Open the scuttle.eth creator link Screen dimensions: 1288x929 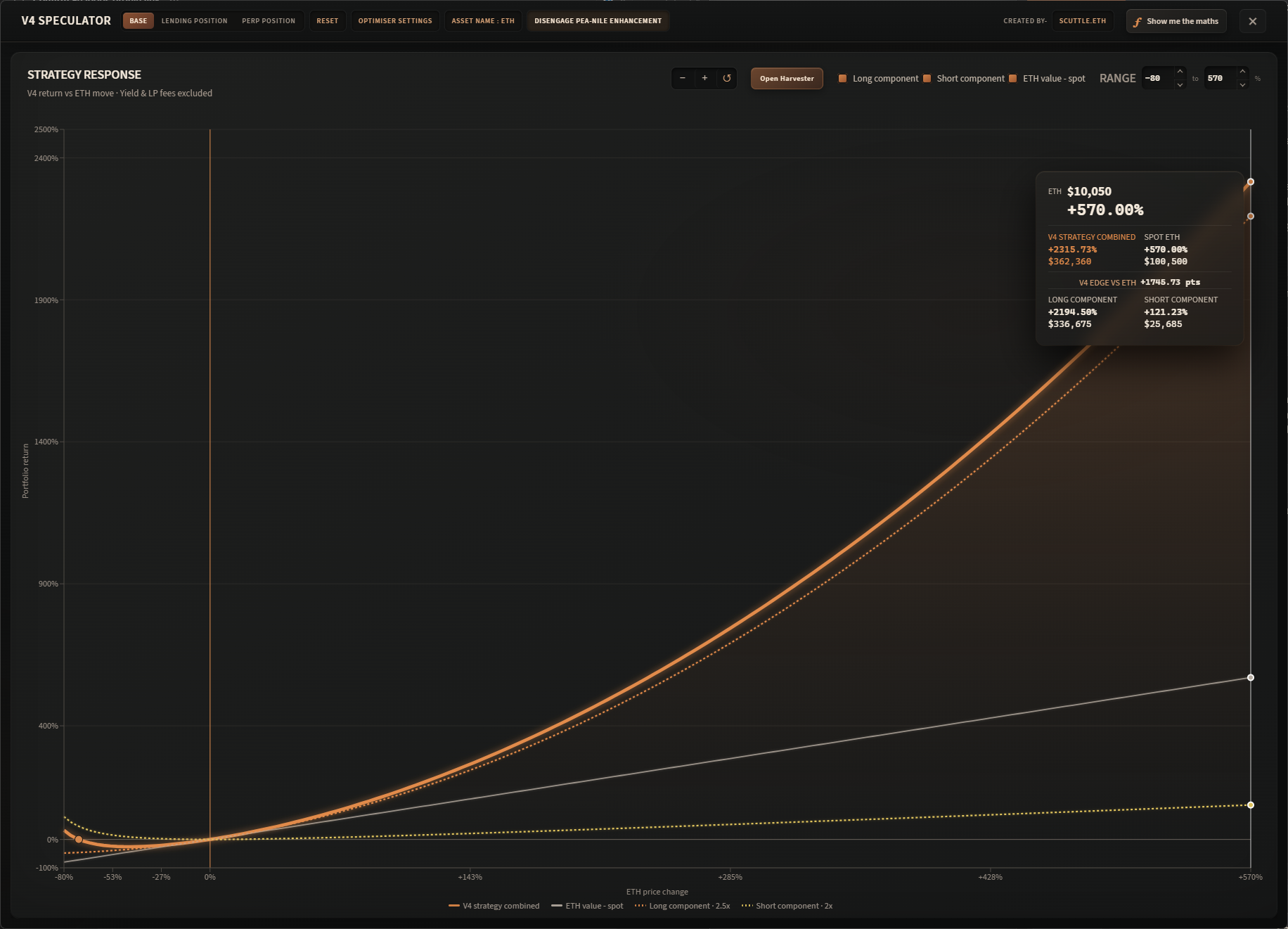coord(1083,21)
